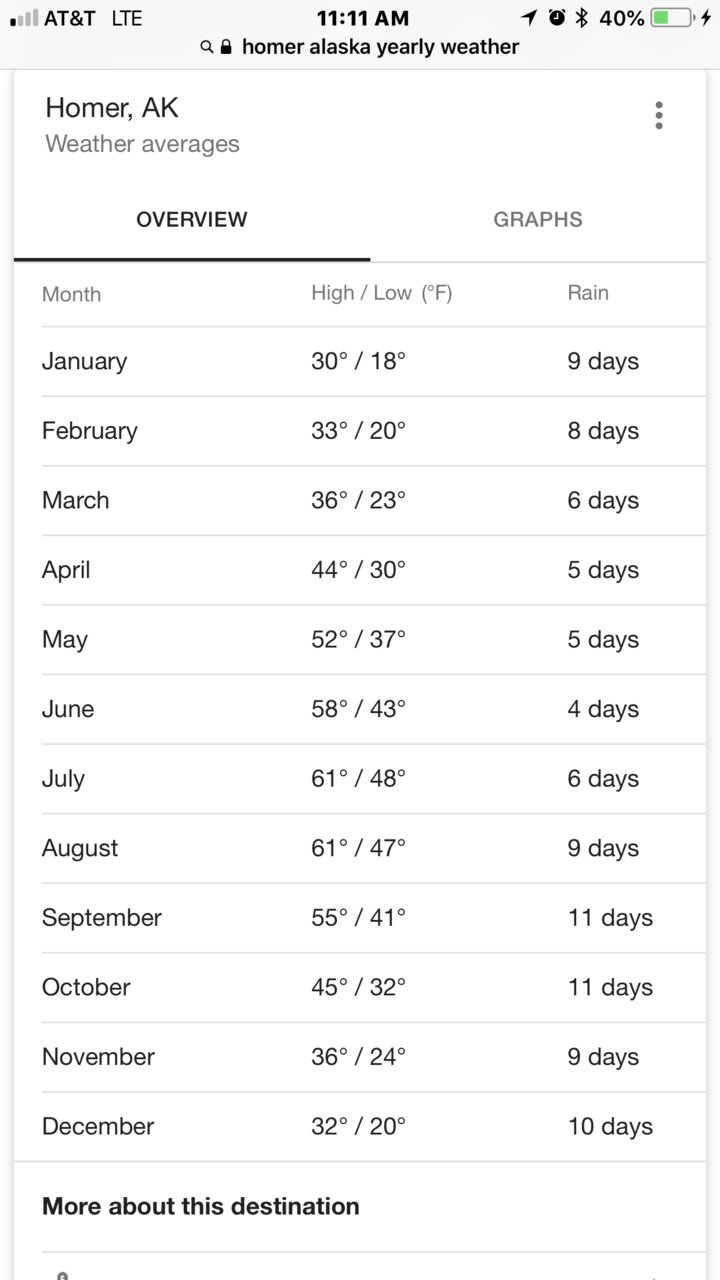The width and height of the screenshot is (720, 1280).
Task: Tap the cellular signal bars icon
Action: [24, 18]
